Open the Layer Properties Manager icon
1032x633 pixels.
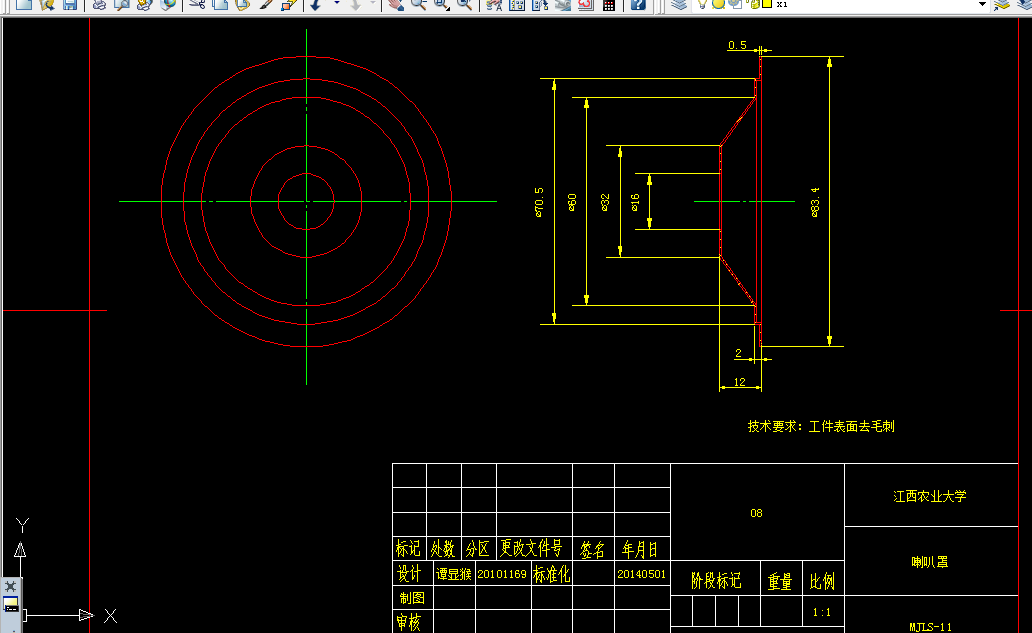tap(679, 5)
